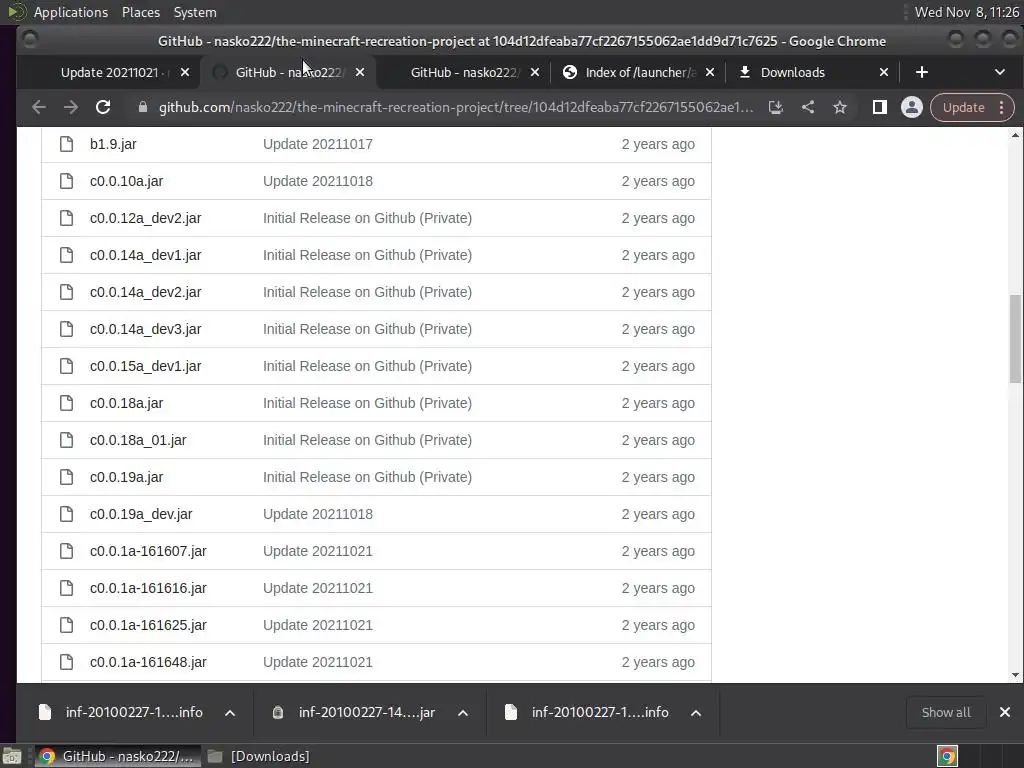Share this page from the address bar
1024x768 pixels.
coord(808,107)
